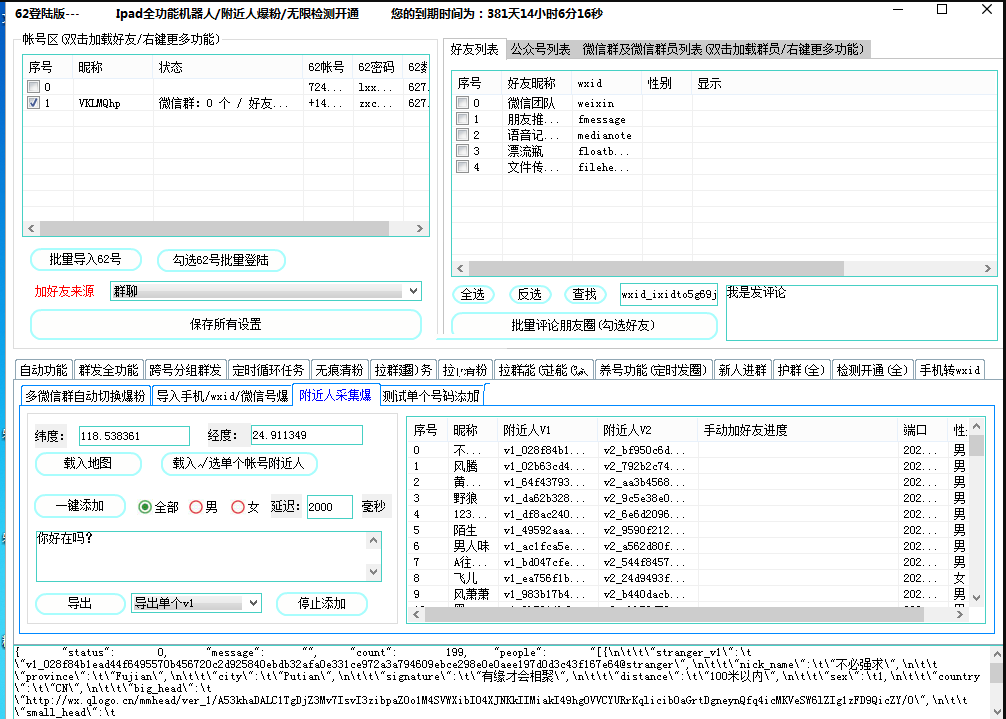This screenshot has height=719, width=1006.
Task: Open the 养号功能(定时发圈) tab
Action: click(x=653, y=370)
